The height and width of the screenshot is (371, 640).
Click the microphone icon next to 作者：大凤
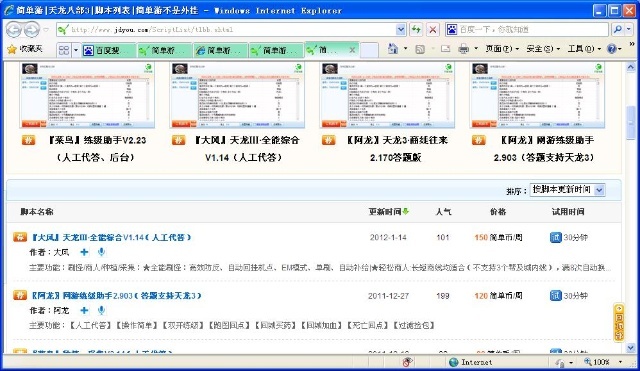(101, 252)
